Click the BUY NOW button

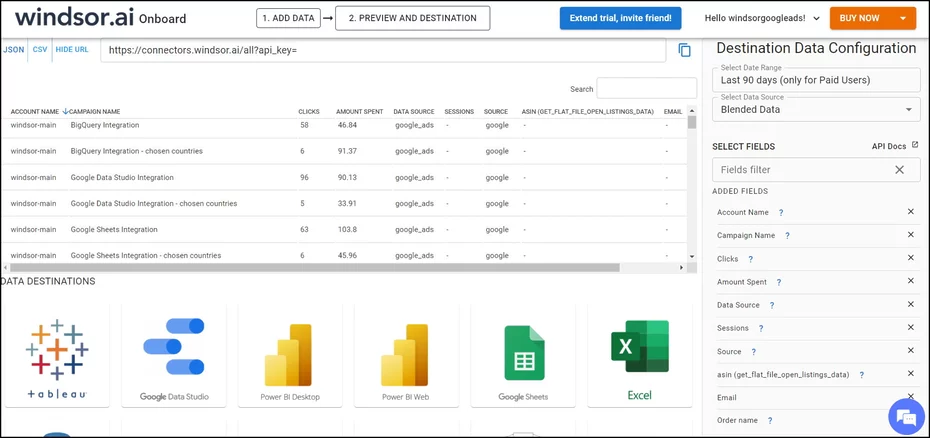point(859,18)
